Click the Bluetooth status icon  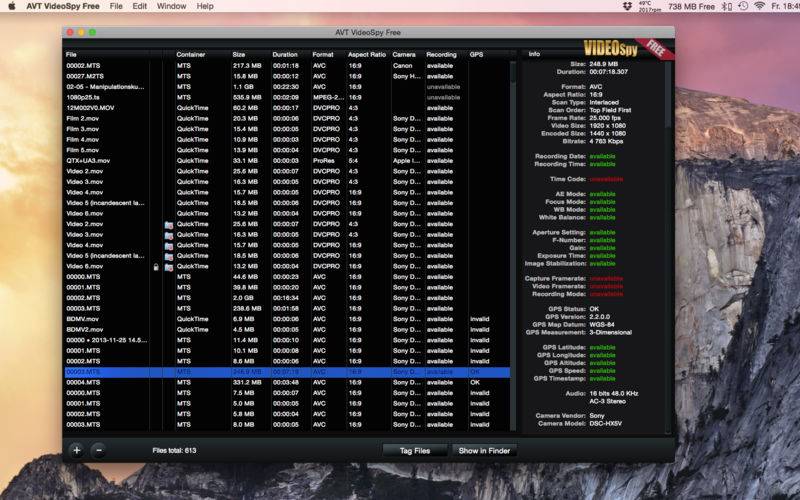(727, 6)
